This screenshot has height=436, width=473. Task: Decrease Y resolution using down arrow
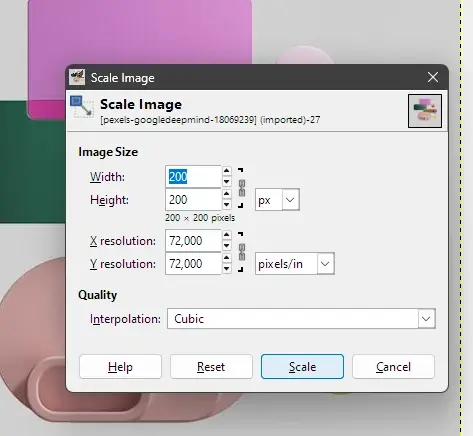pyautogui.click(x=227, y=269)
